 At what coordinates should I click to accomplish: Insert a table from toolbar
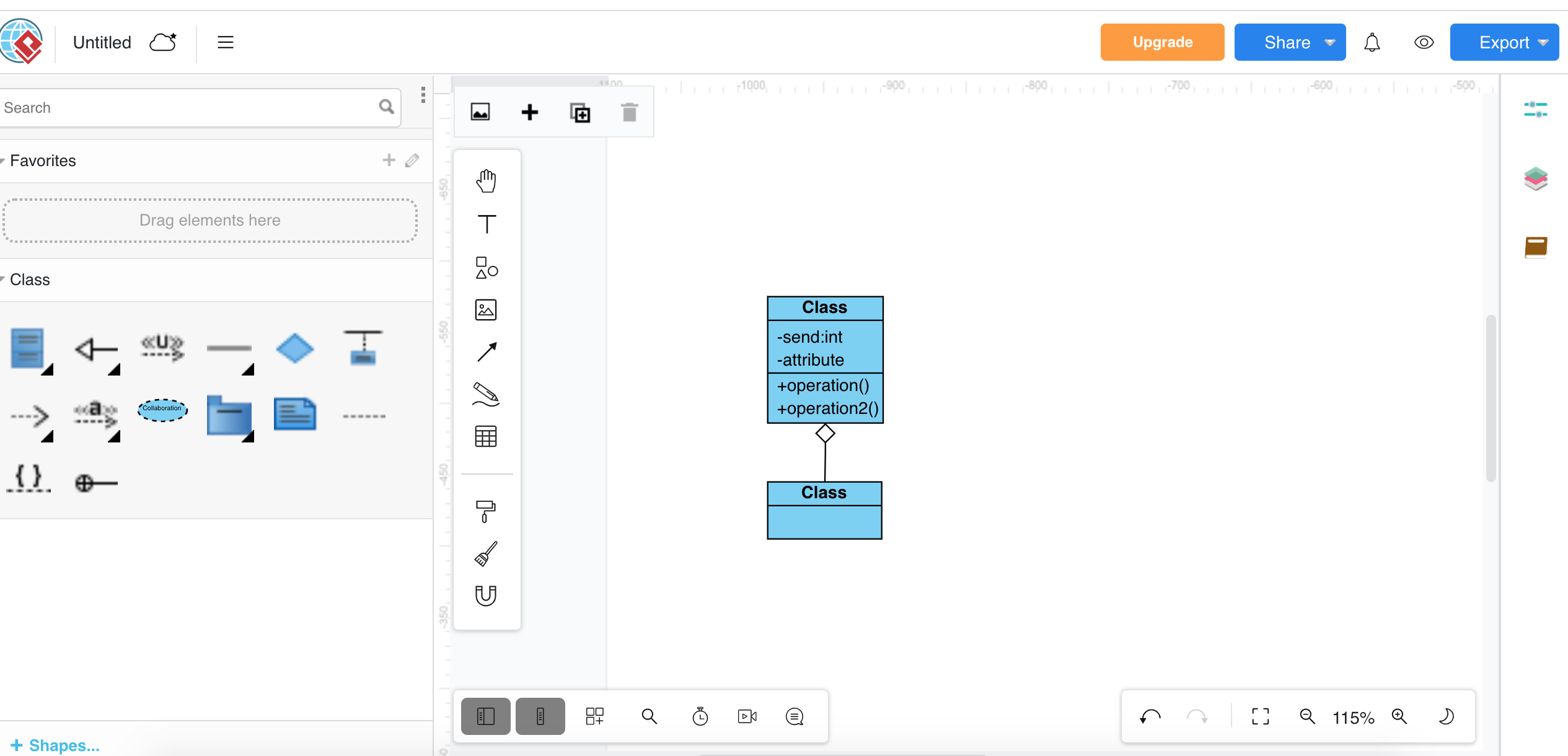click(487, 437)
